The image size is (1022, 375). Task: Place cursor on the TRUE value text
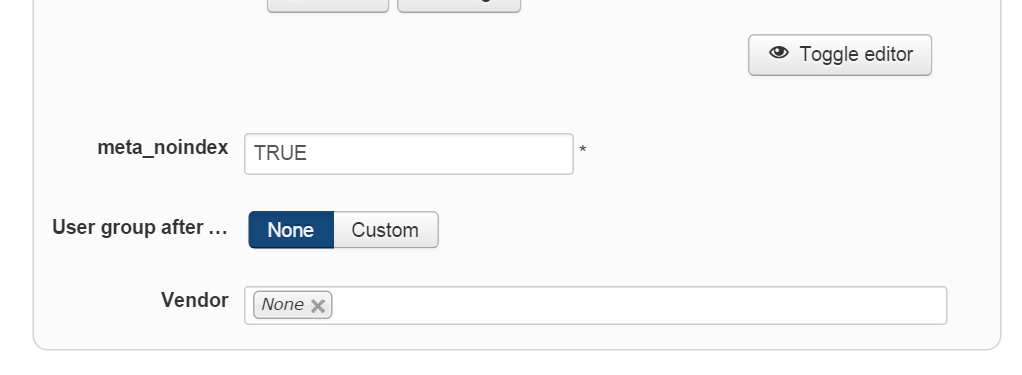(x=280, y=153)
